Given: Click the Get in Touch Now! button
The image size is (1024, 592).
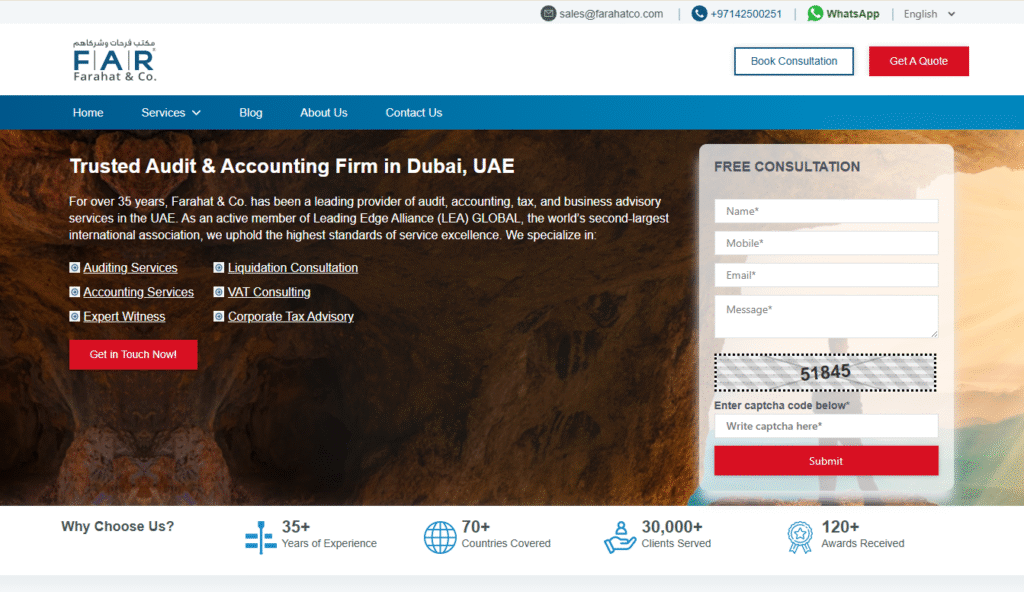Looking at the screenshot, I should click(133, 354).
